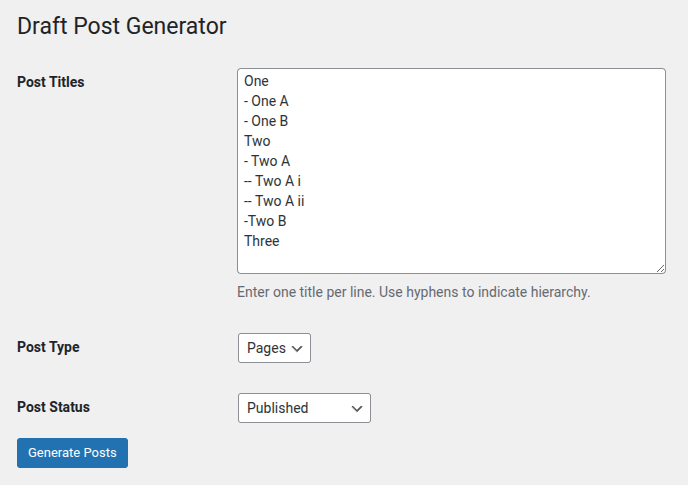Click the "Three" line in textarea
The width and height of the screenshot is (688, 485).
click(x=262, y=241)
